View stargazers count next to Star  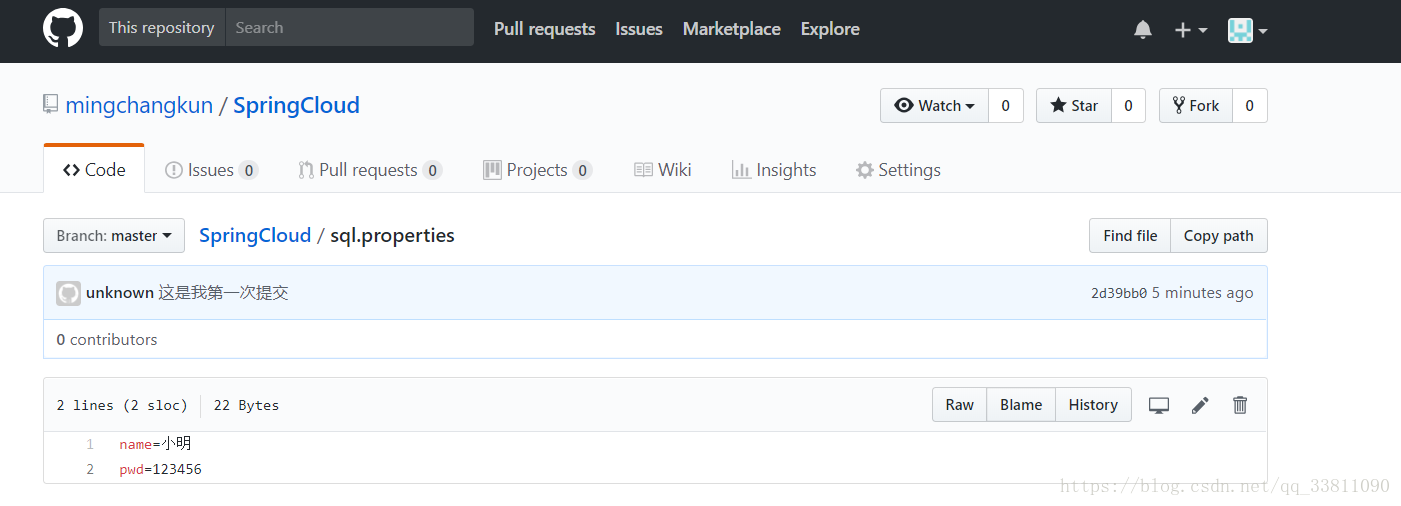pyautogui.click(x=1128, y=106)
